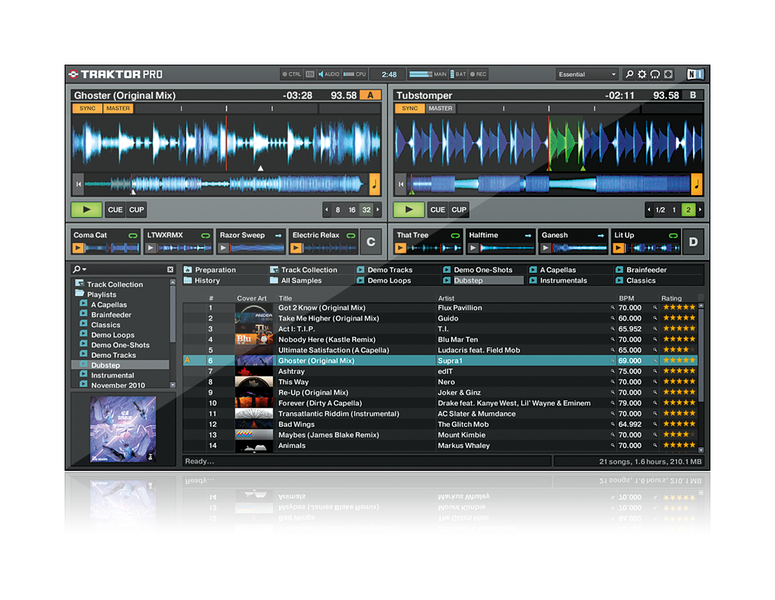775x600 pixels.
Task: Open the Brainfeeder favorite tab
Action: click(646, 270)
